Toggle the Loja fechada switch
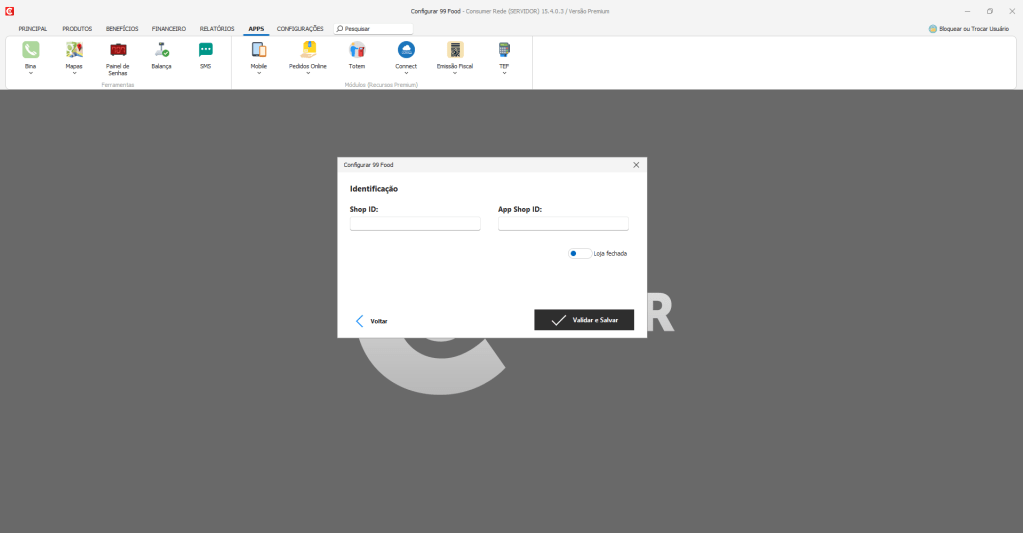This screenshot has width=1023, height=533. click(x=579, y=254)
